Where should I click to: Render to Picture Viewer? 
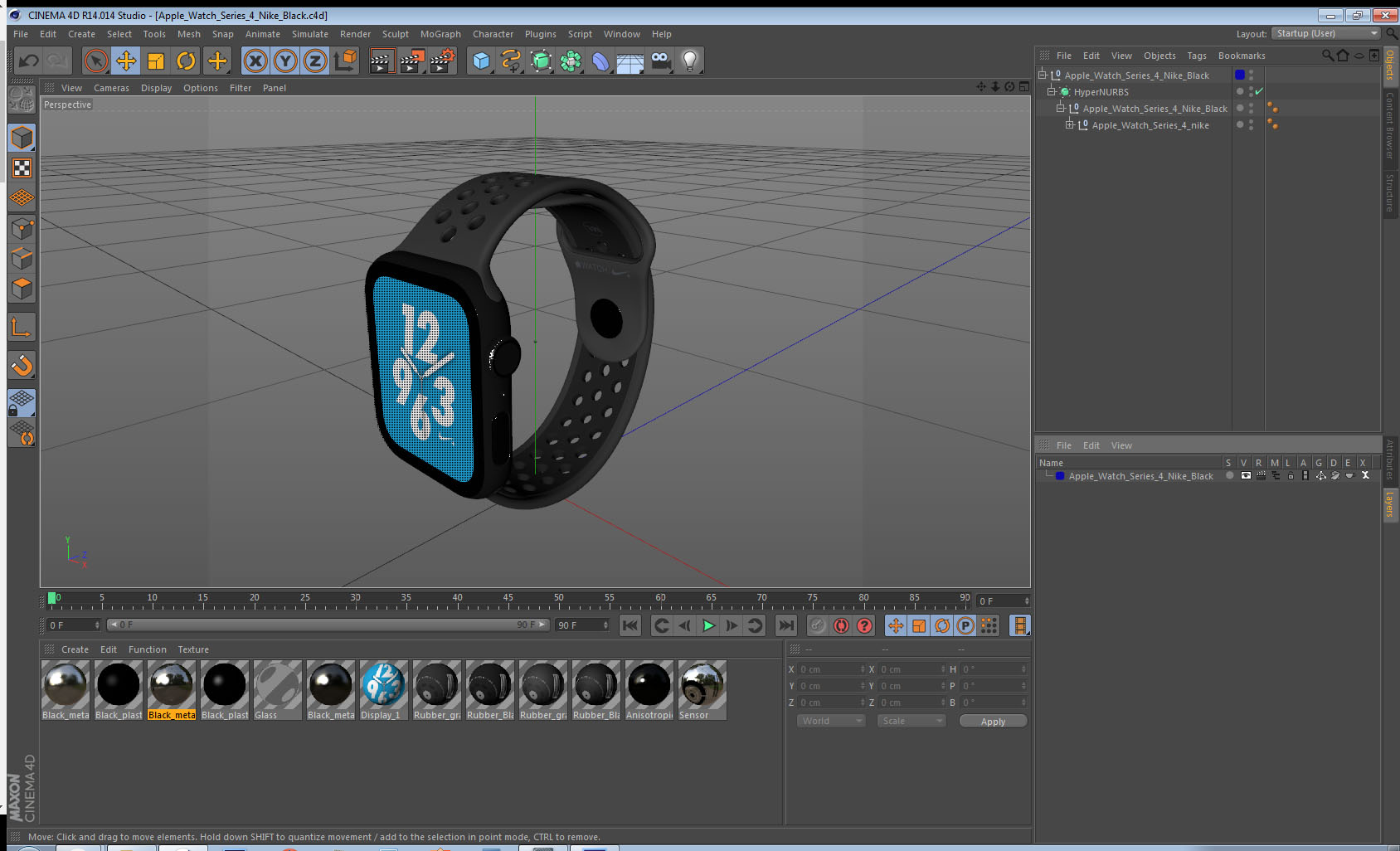click(412, 61)
